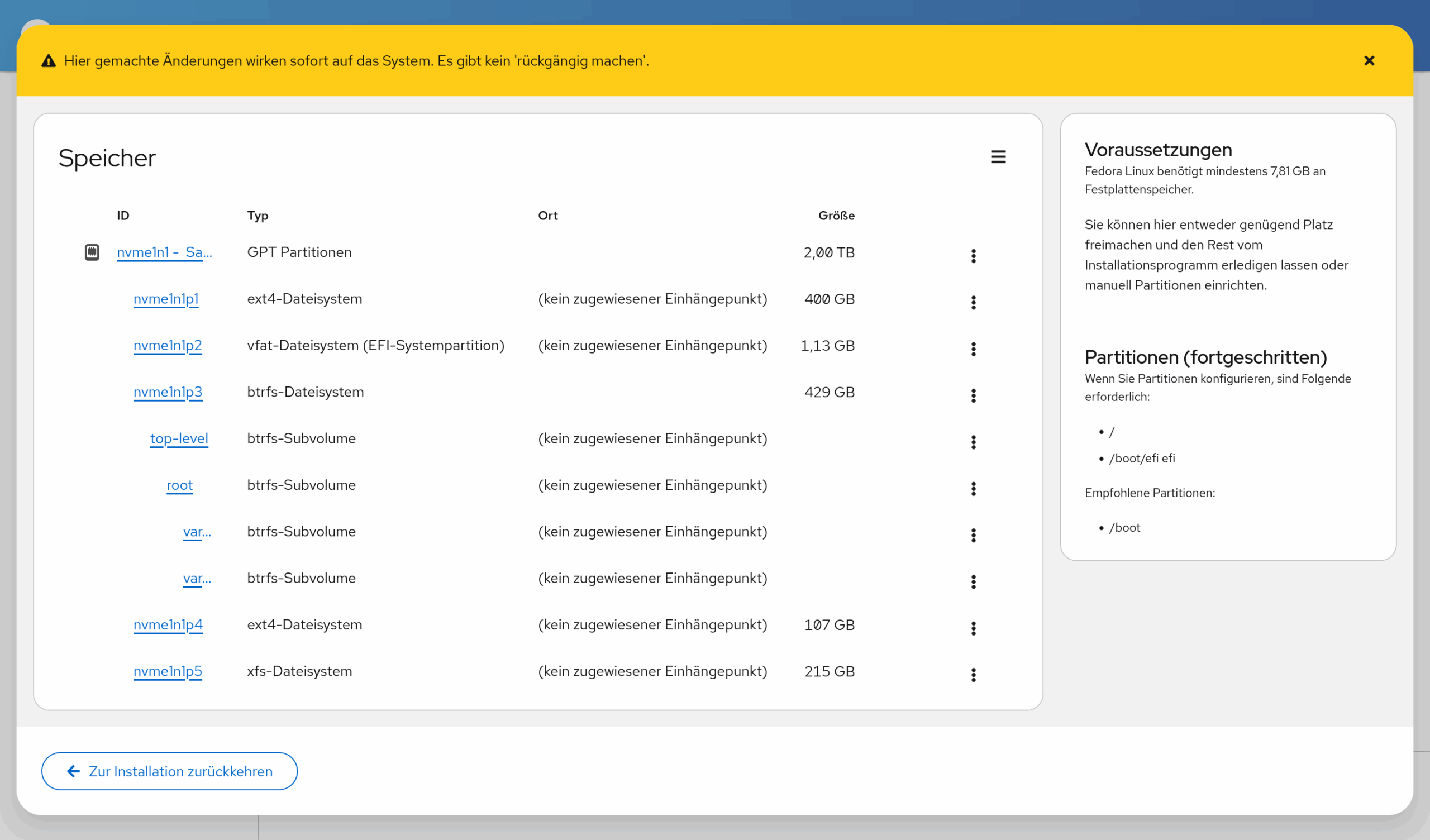The height and width of the screenshot is (840, 1430).
Task: Open actions menu for nvme1n1p1 partition
Action: pyautogui.click(x=973, y=303)
